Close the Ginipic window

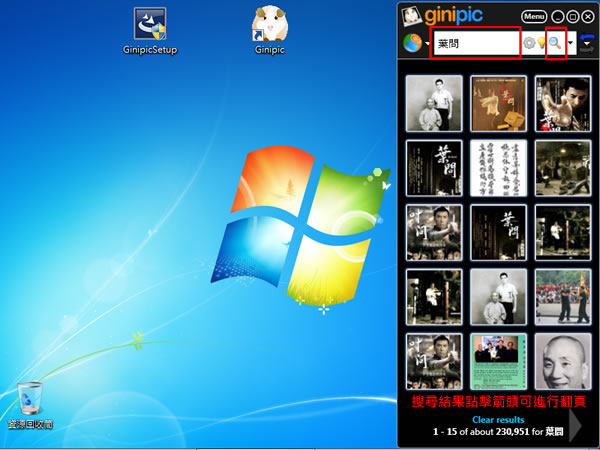click(x=588, y=16)
